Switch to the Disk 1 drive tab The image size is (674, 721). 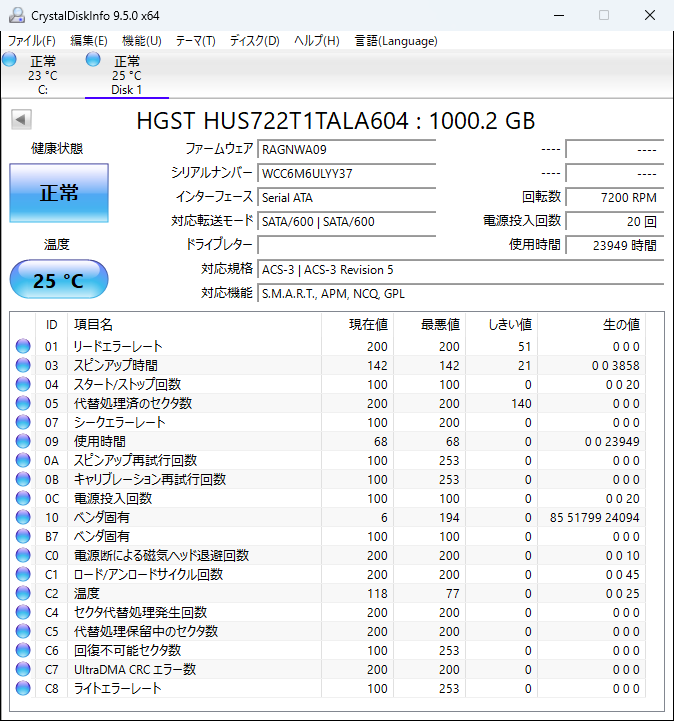126,75
